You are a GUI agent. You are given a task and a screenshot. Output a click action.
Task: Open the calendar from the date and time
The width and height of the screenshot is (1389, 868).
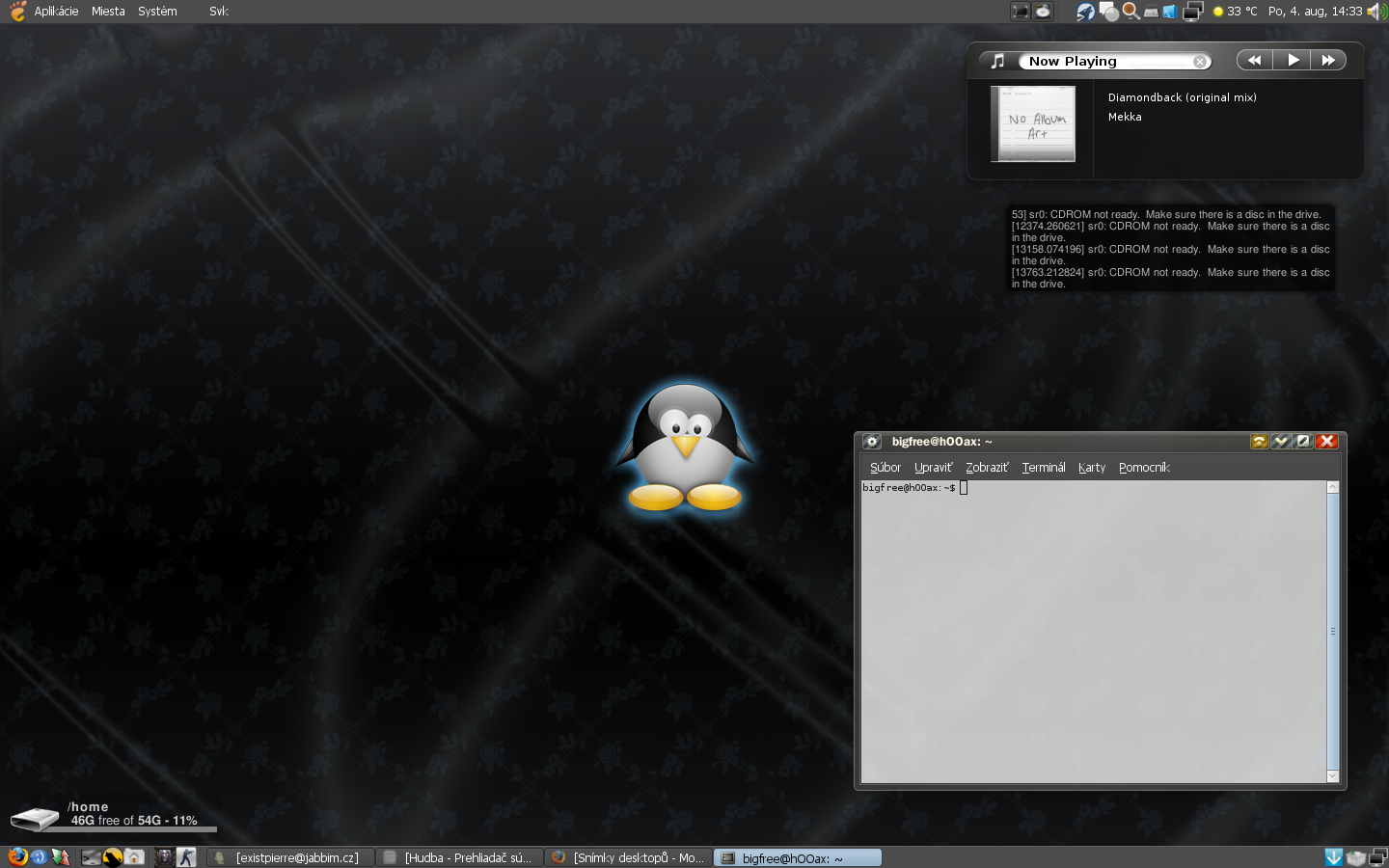[x=1315, y=12]
